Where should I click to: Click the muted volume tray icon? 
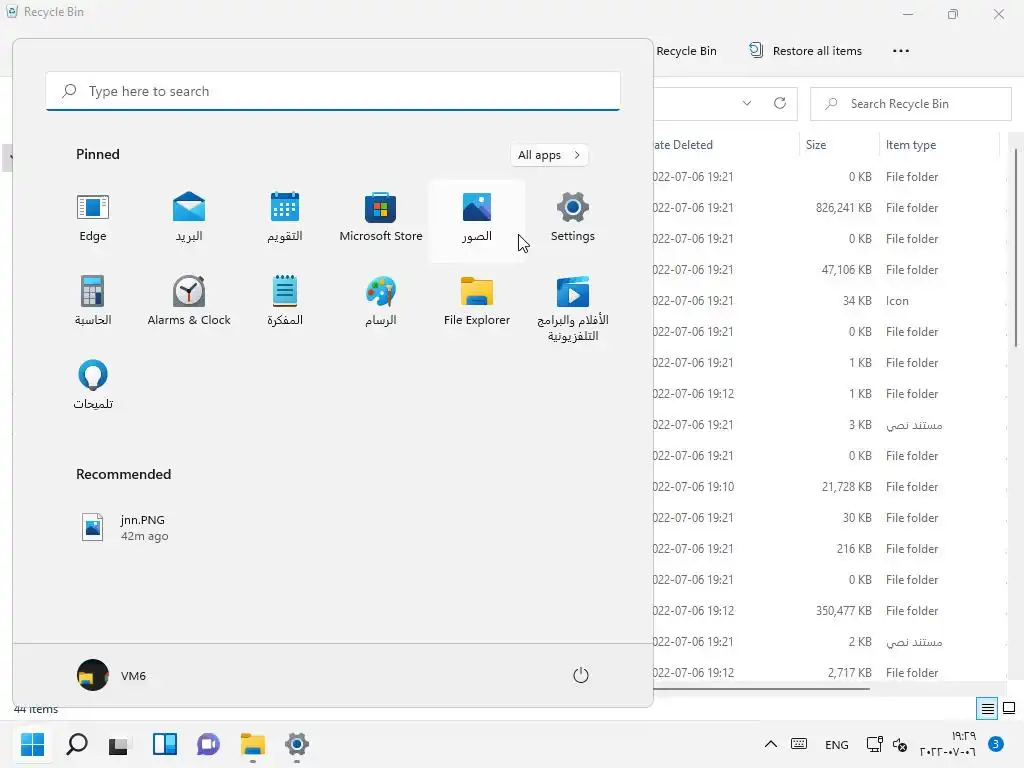[x=899, y=744]
